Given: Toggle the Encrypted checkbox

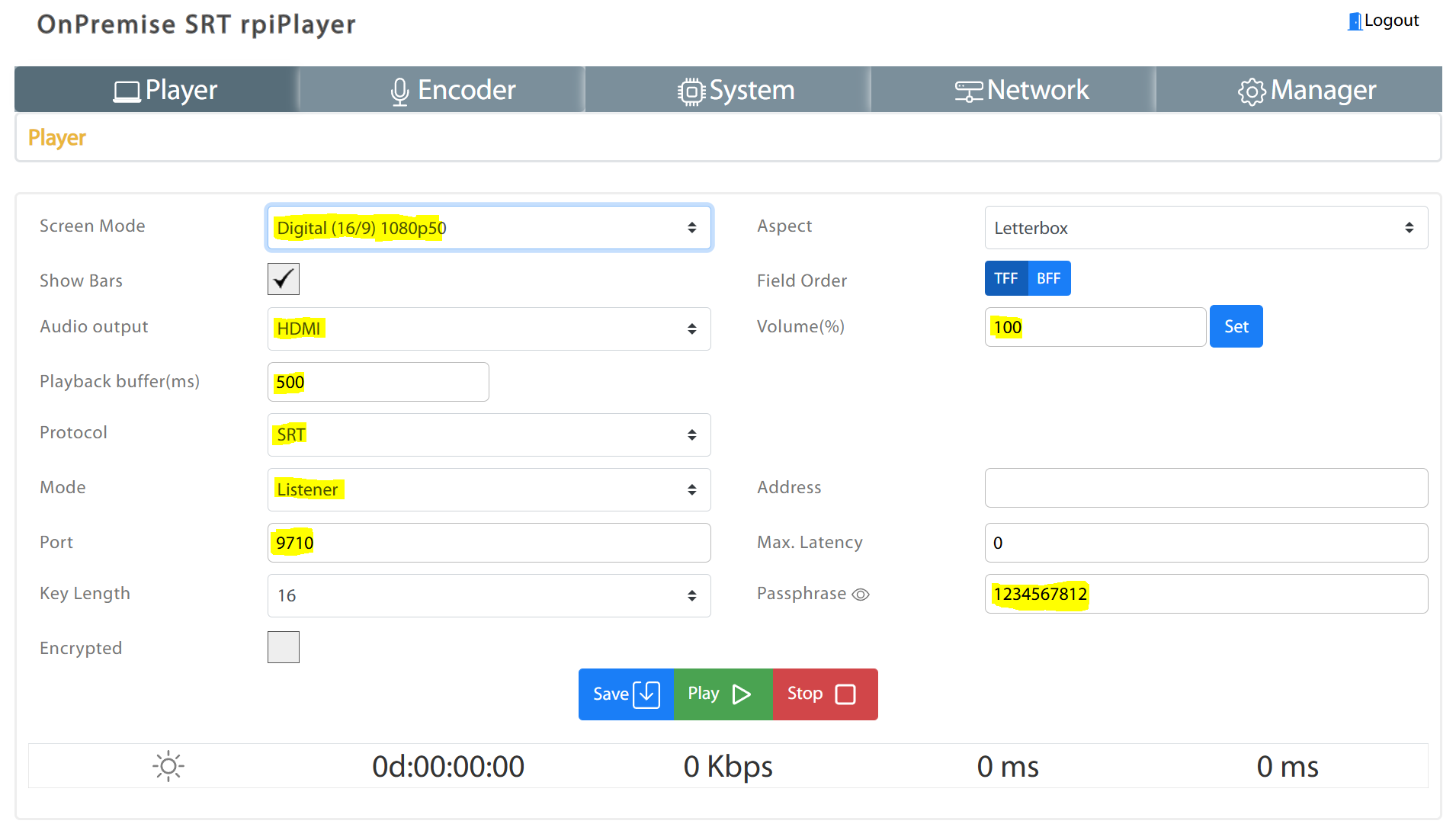Looking at the screenshot, I should tap(284, 647).
